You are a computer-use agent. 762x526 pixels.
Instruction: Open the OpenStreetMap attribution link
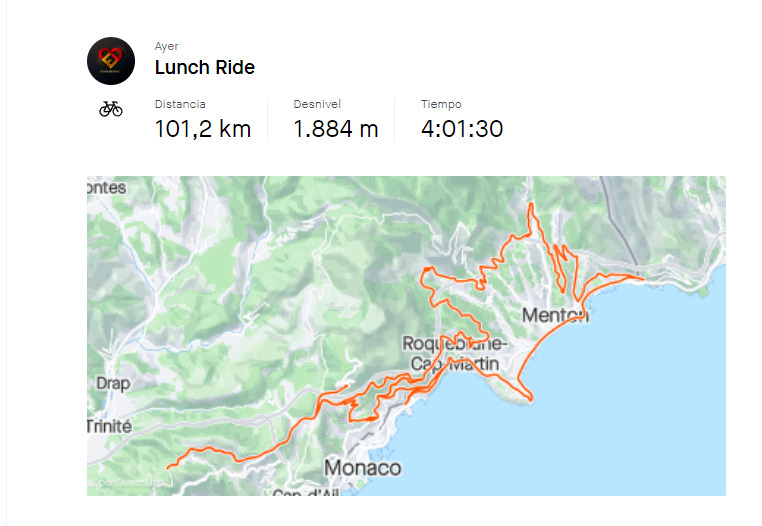tap(126, 482)
